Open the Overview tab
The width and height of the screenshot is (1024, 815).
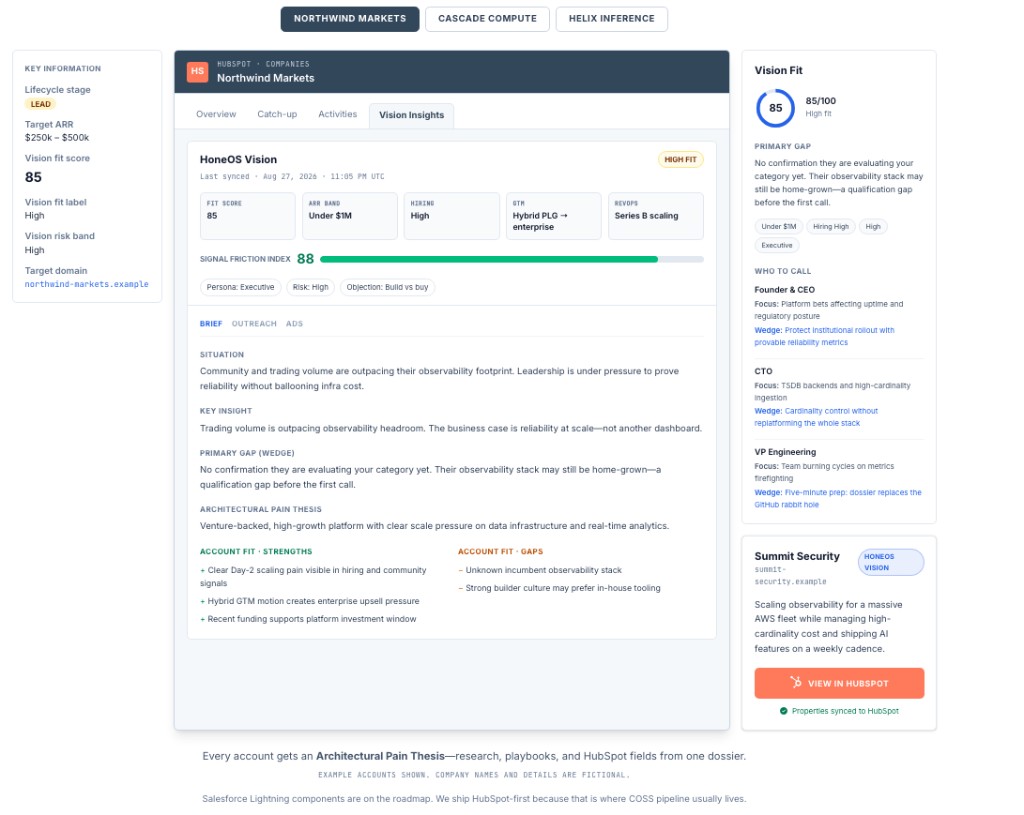pos(216,114)
